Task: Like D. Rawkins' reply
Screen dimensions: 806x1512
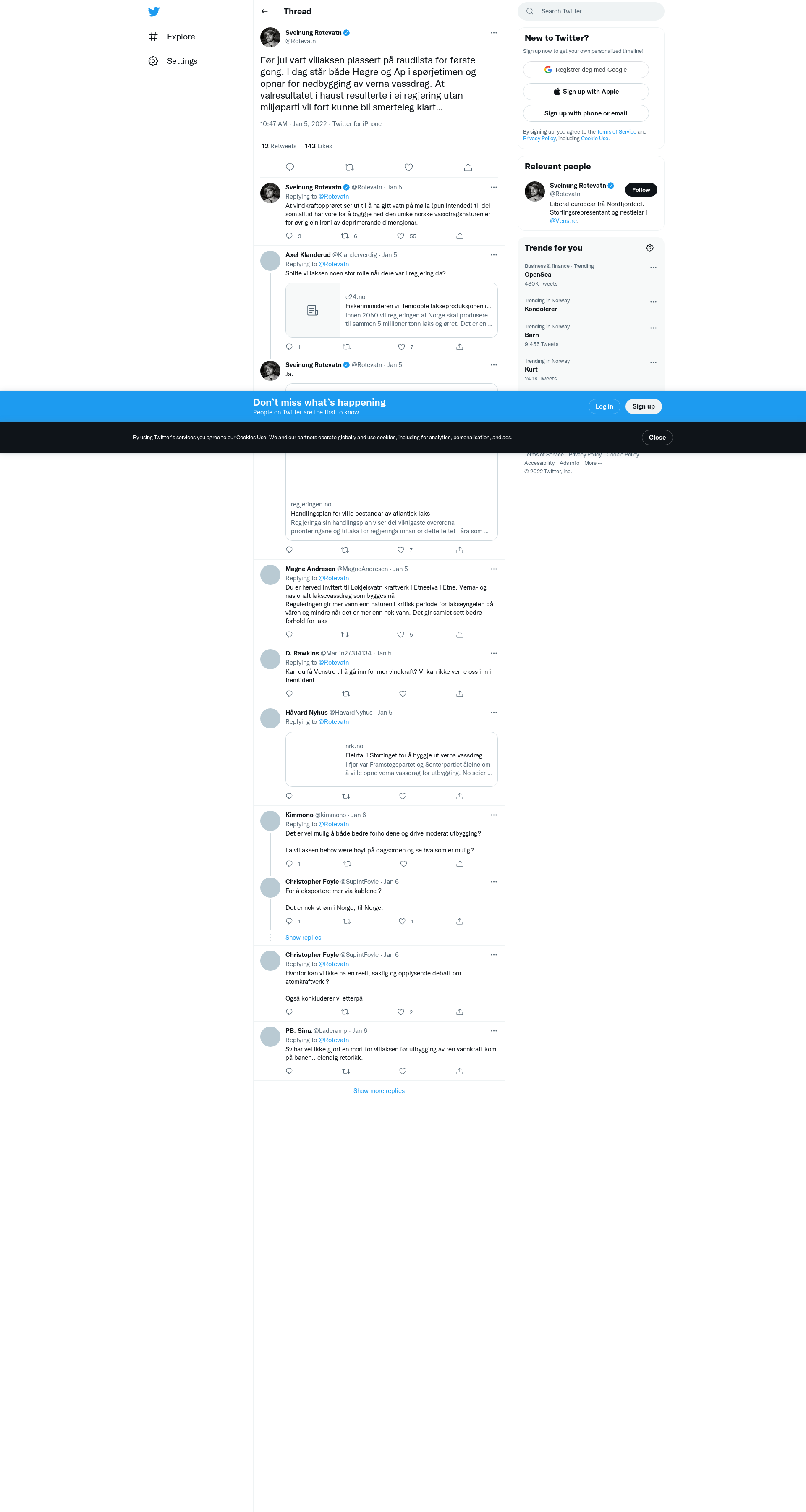Action: 403,694
